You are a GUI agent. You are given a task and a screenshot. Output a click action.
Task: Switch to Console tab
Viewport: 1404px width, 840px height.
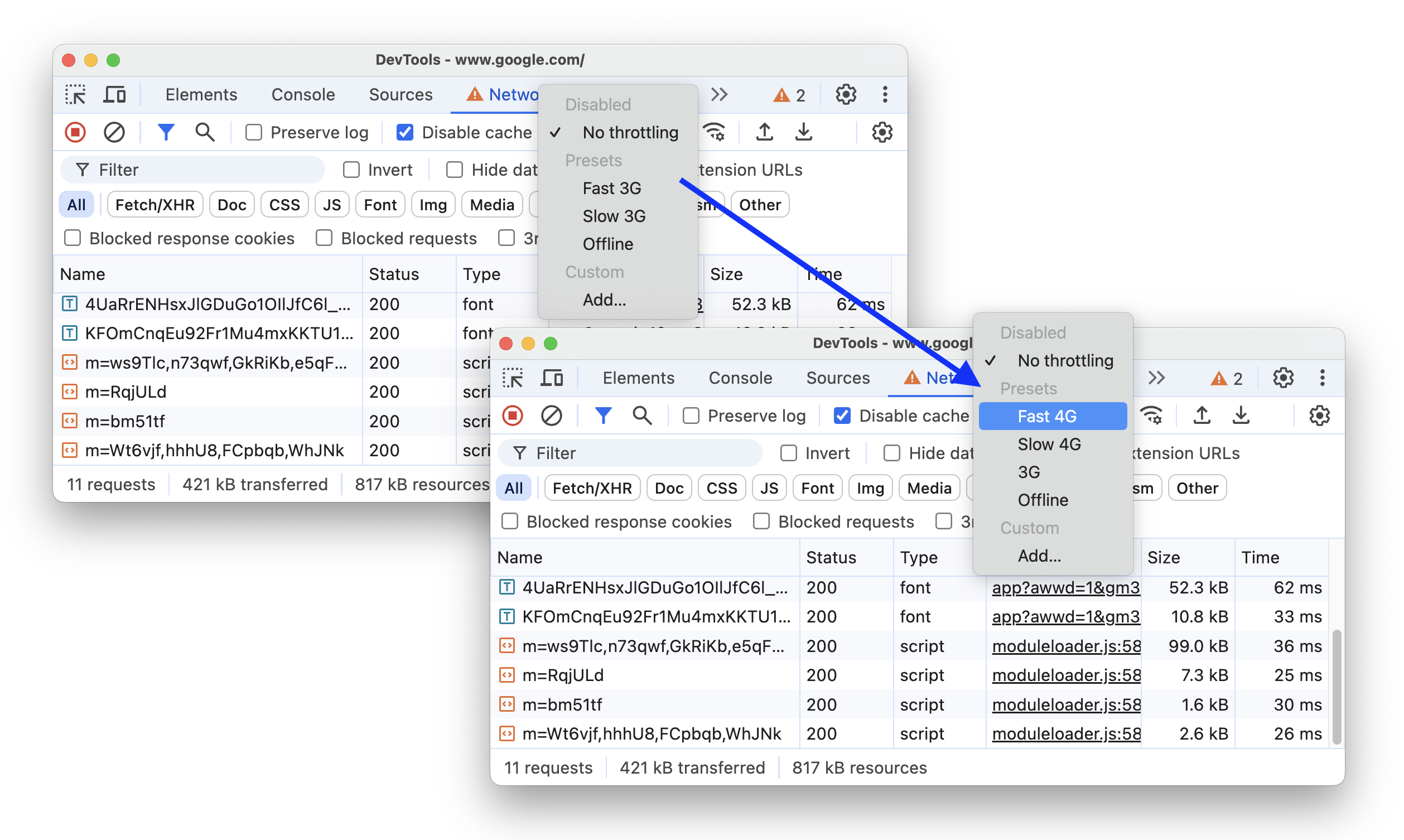click(x=739, y=378)
